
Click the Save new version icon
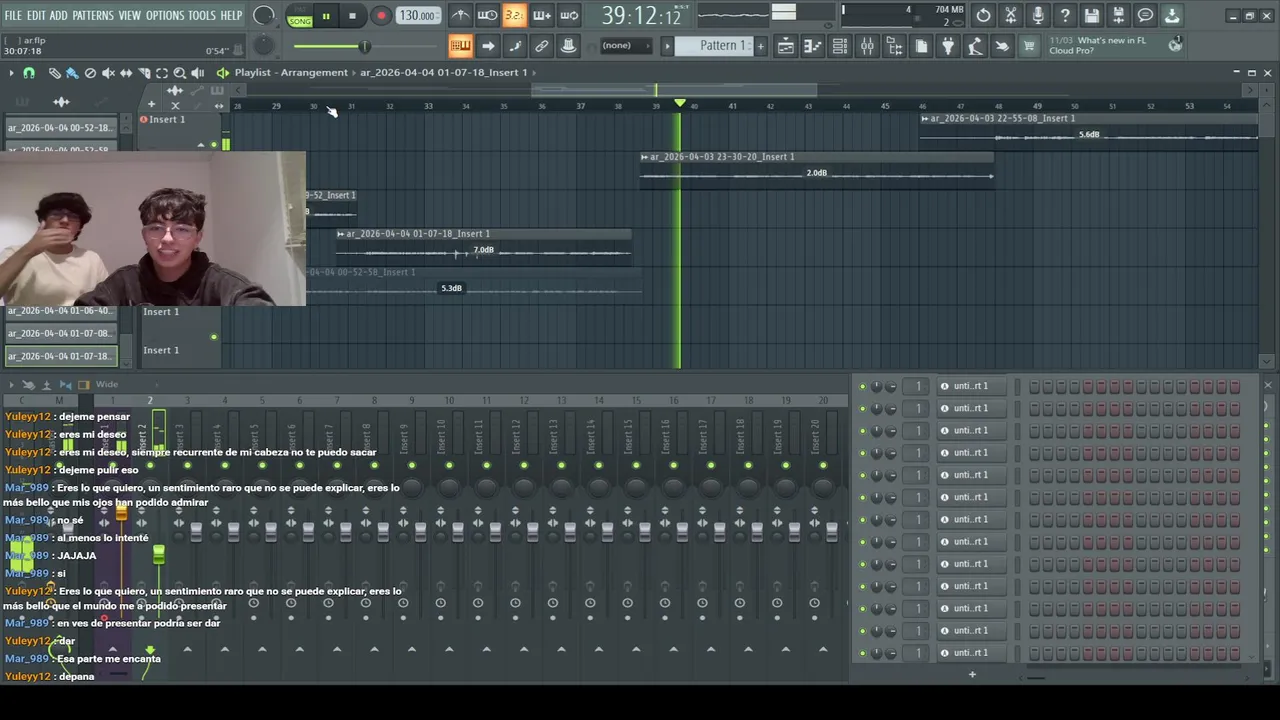[x=1119, y=16]
